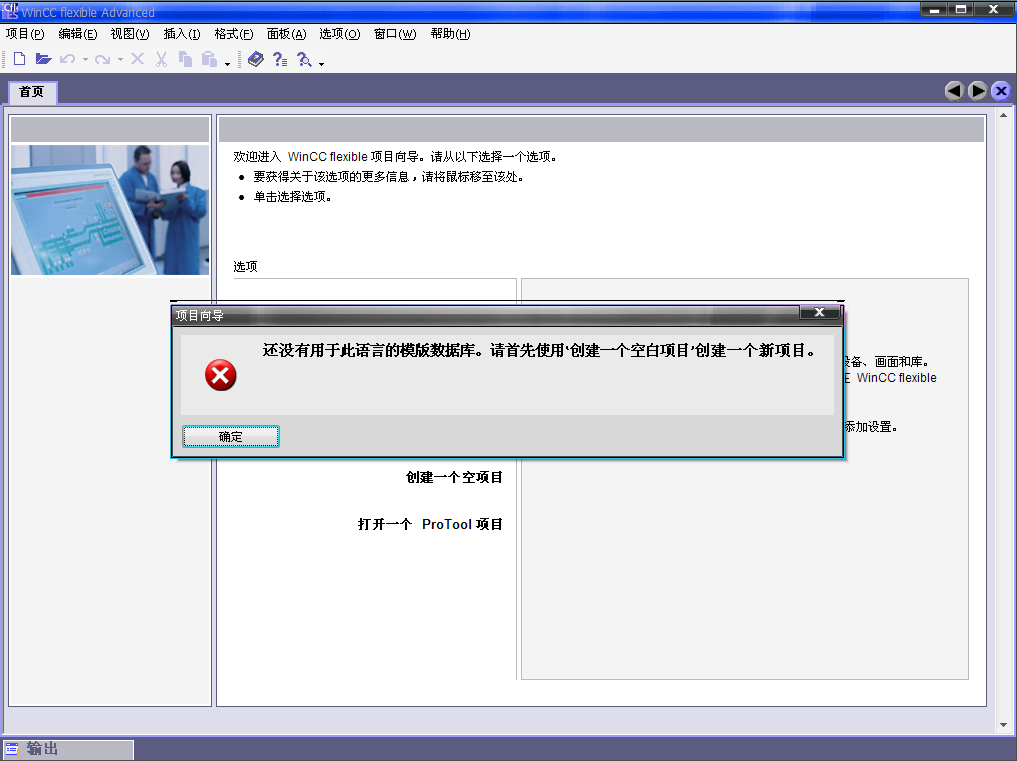Click the search help magnifier icon
The height and width of the screenshot is (761, 1017).
tap(305, 60)
